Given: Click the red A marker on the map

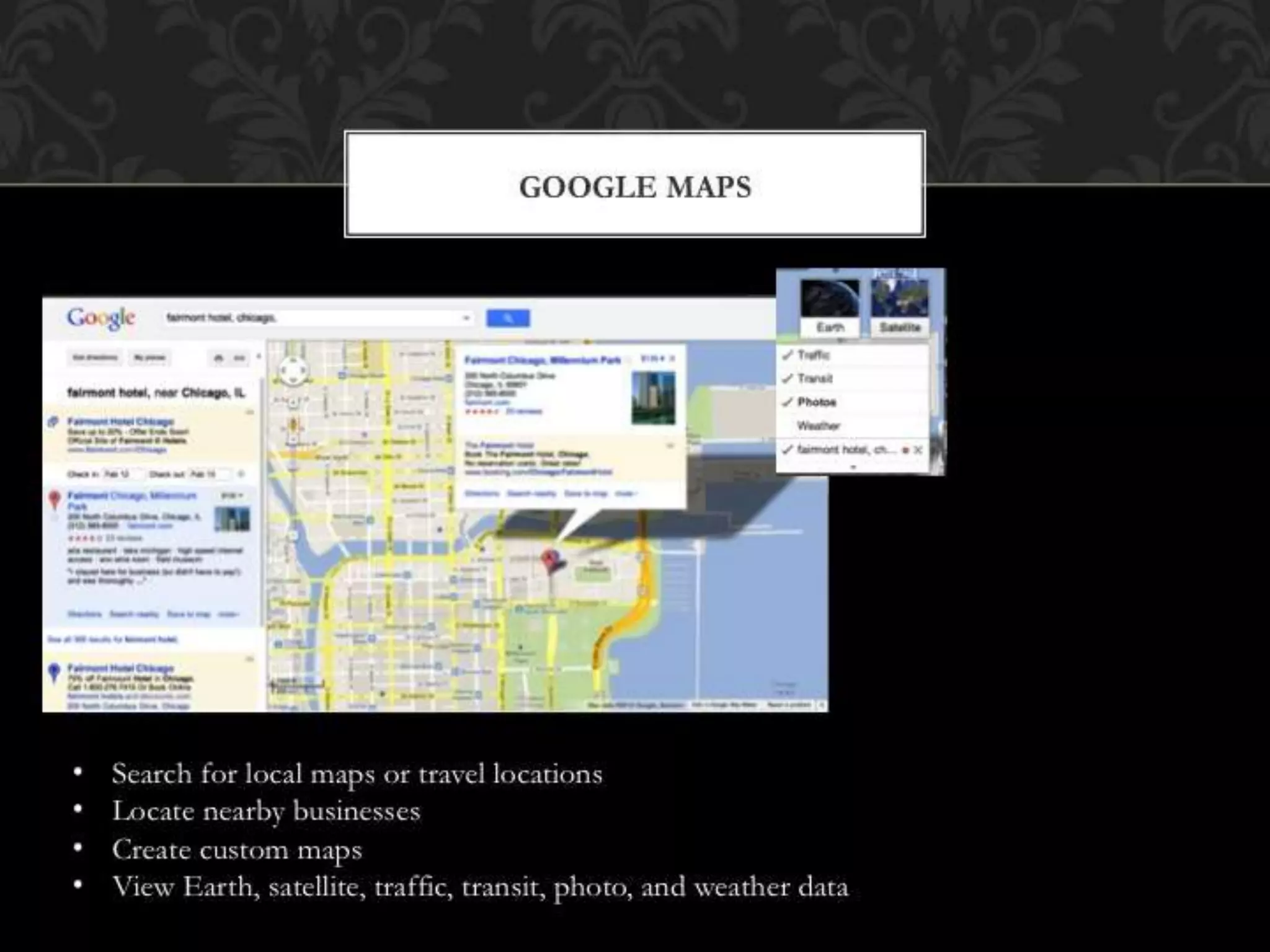Looking at the screenshot, I should (550, 561).
